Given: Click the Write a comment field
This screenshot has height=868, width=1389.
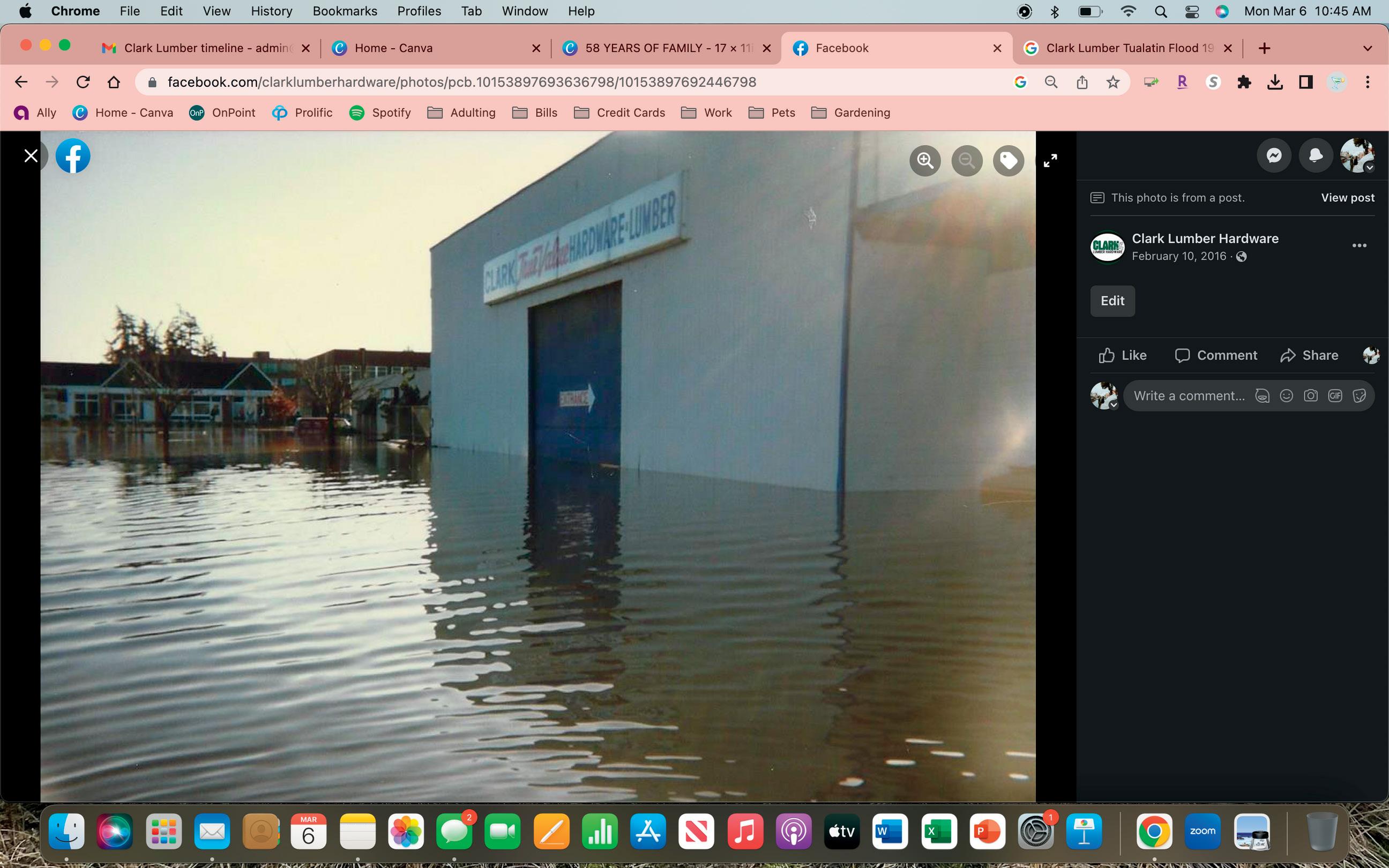Looking at the screenshot, I should (x=1188, y=395).
